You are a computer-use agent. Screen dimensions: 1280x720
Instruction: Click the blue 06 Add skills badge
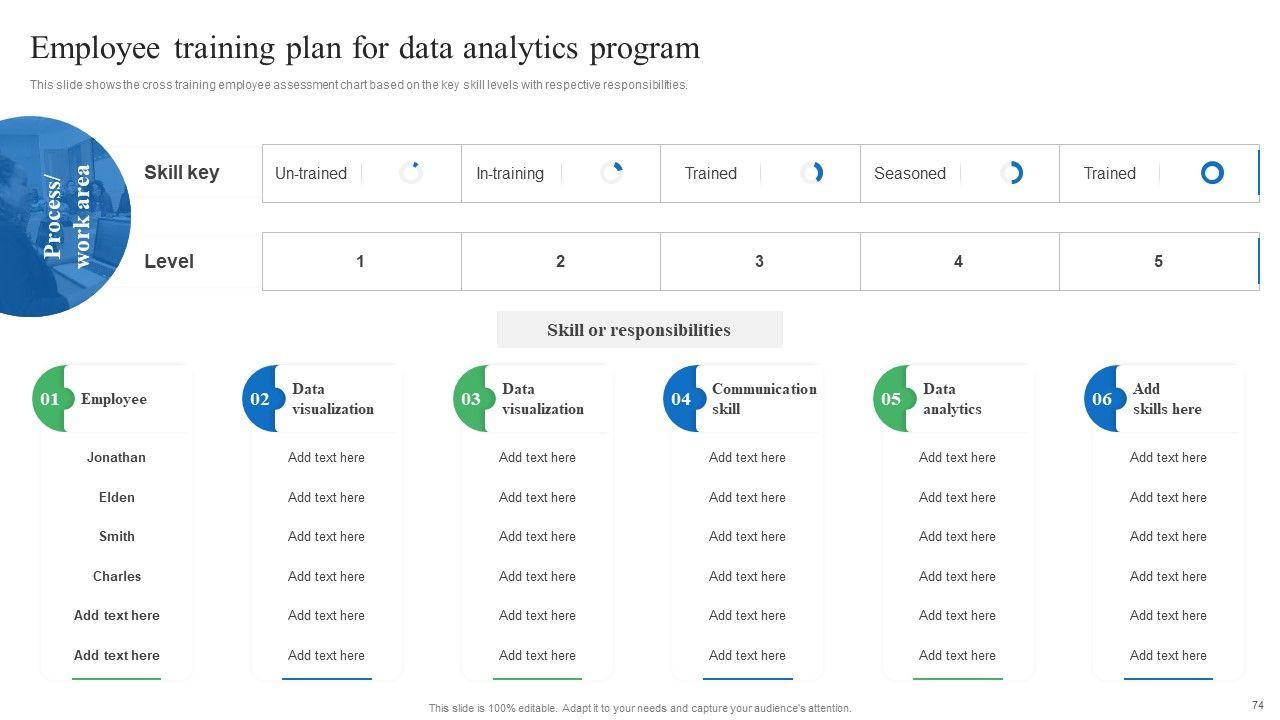pyautogui.click(x=1102, y=399)
